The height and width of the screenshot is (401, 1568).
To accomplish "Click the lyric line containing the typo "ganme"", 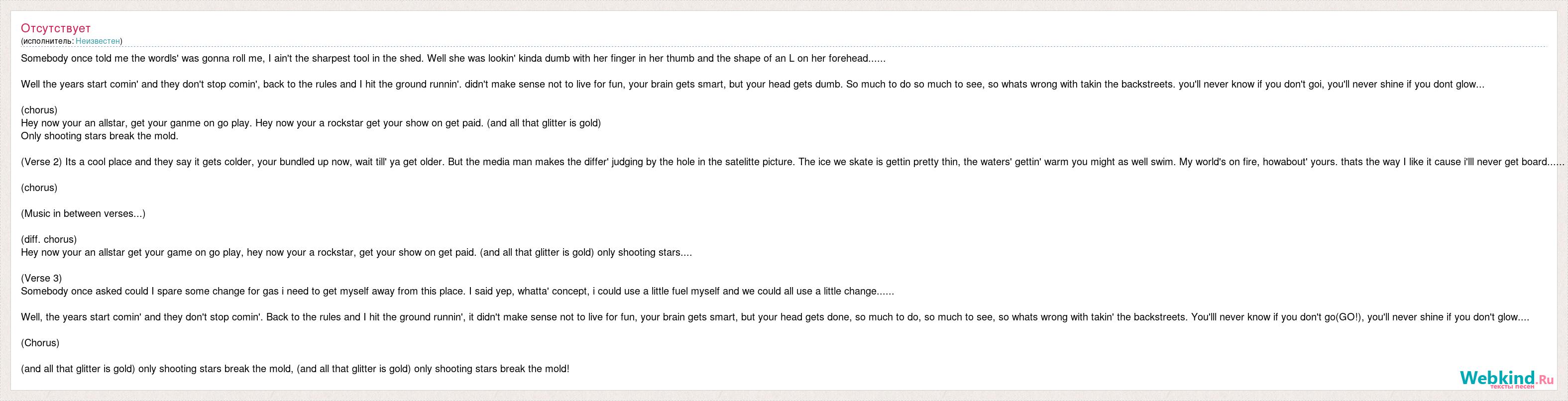I will click(311, 123).
